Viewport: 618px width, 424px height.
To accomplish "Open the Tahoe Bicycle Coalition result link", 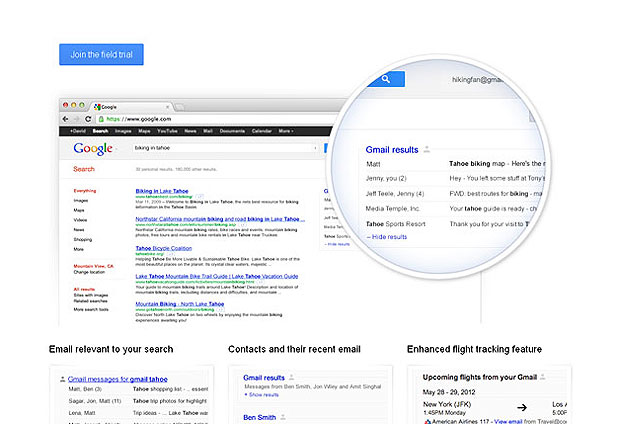I will click(x=163, y=247).
